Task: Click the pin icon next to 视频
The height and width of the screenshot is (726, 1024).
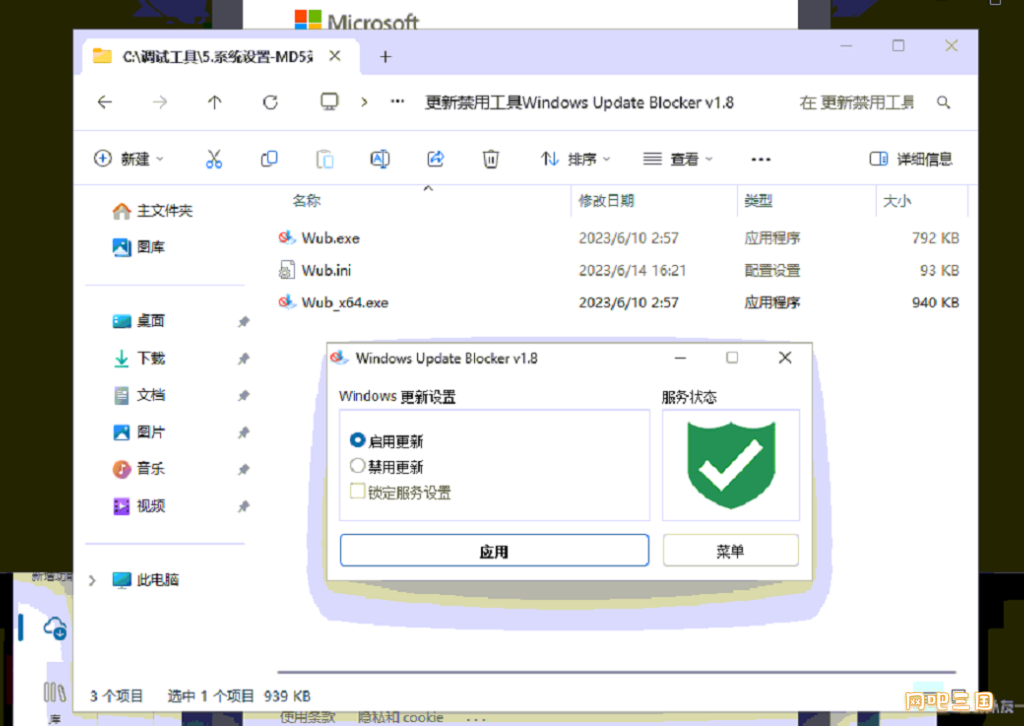Action: [x=244, y=507]
